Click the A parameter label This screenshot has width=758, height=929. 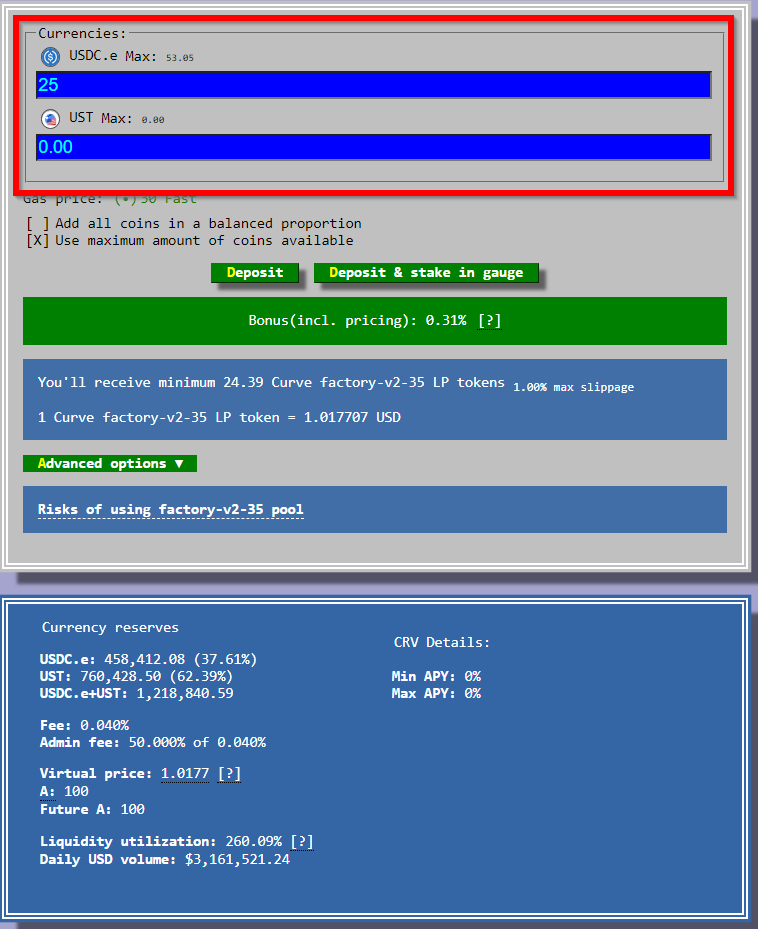click(47, 792)
